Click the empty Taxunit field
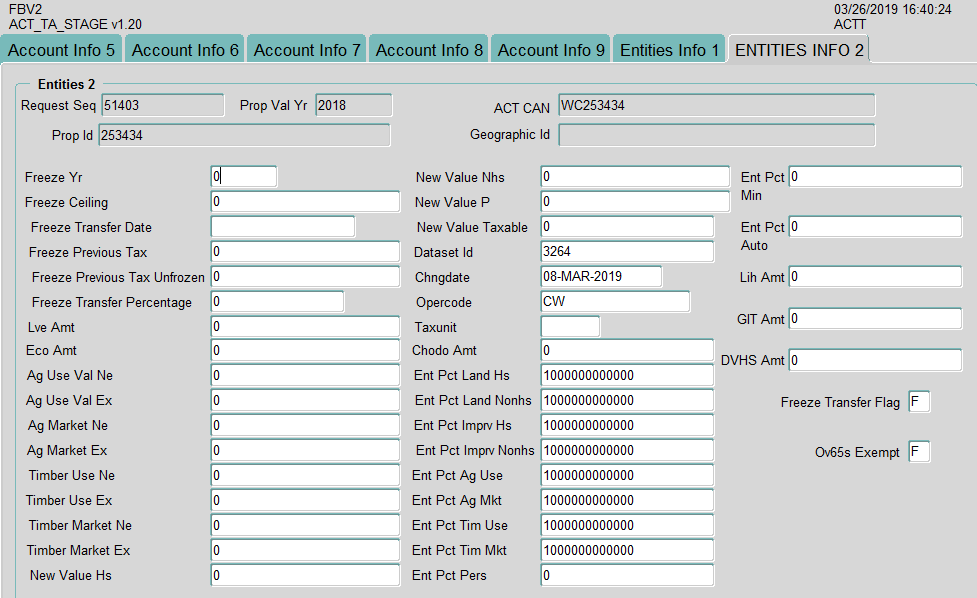977x598 pixels. pos(570,327)
